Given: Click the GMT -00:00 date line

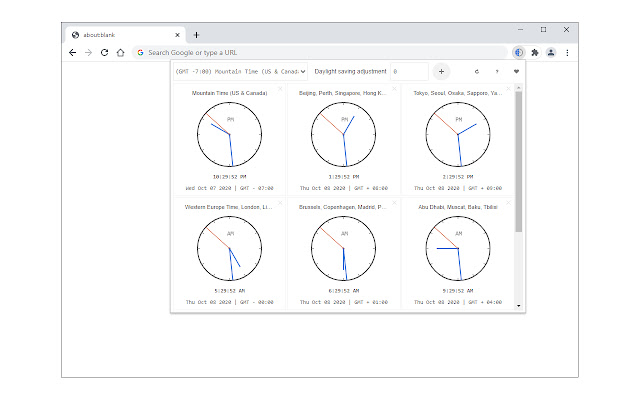Looking at the screenshot, I should (x=229, y=302).
